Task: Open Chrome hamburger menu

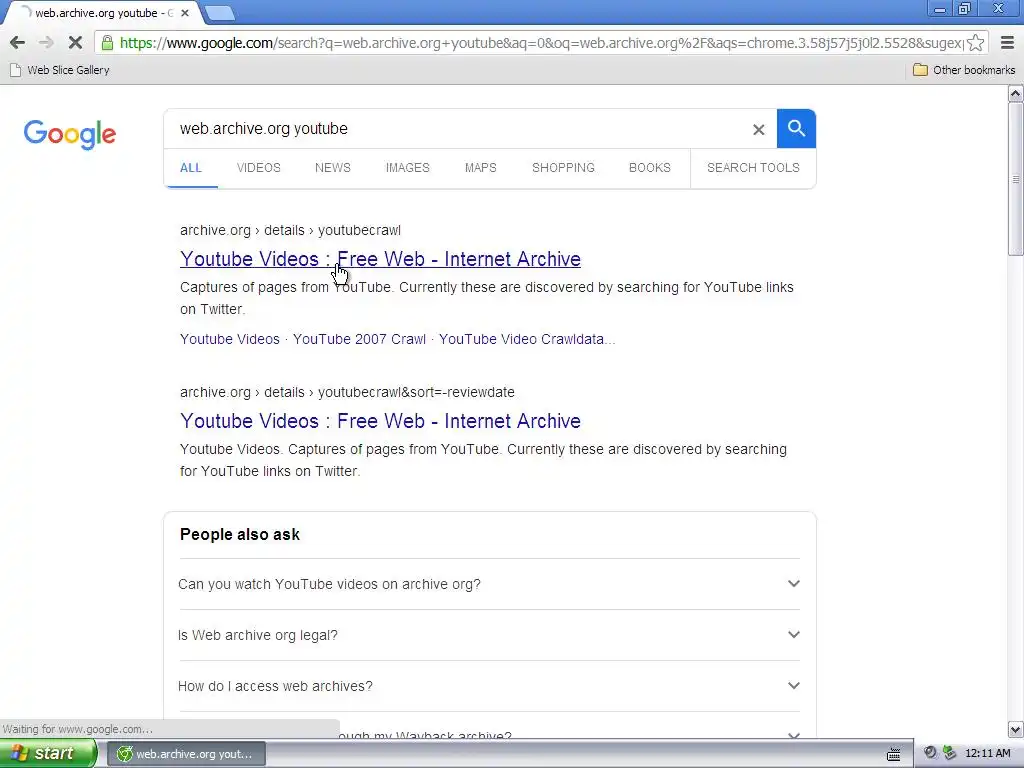Action: pos(1008,43)
